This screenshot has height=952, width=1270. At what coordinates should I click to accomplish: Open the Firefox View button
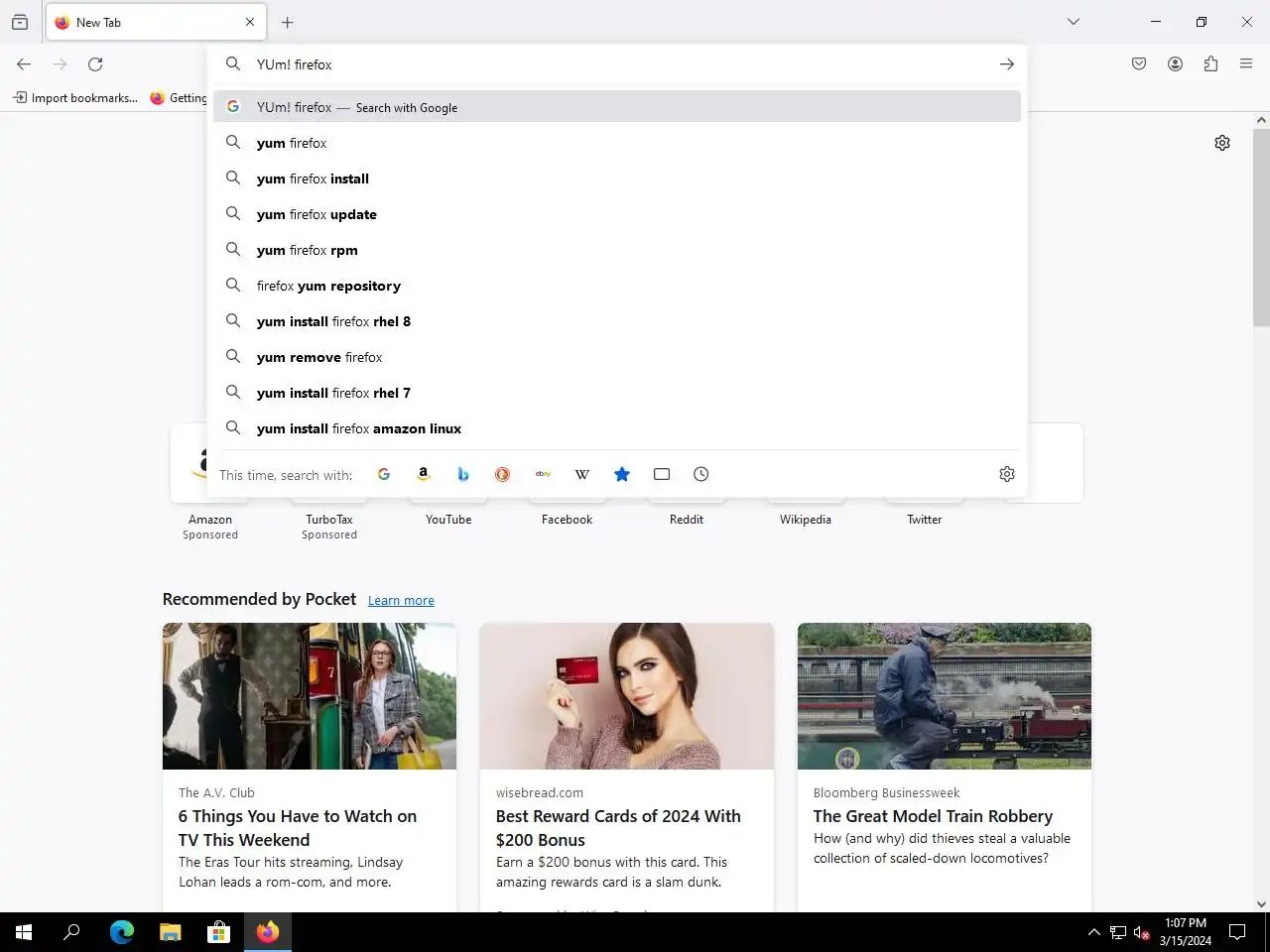(x=20, y=22)
